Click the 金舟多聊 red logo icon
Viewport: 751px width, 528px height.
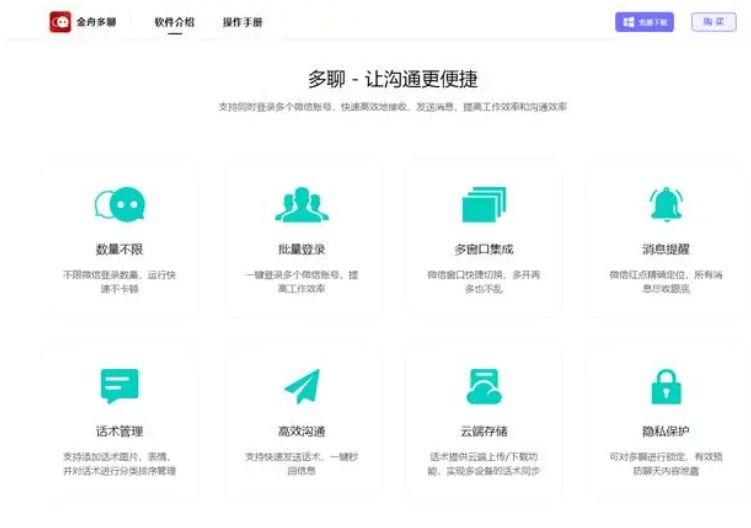coord(60,22)
